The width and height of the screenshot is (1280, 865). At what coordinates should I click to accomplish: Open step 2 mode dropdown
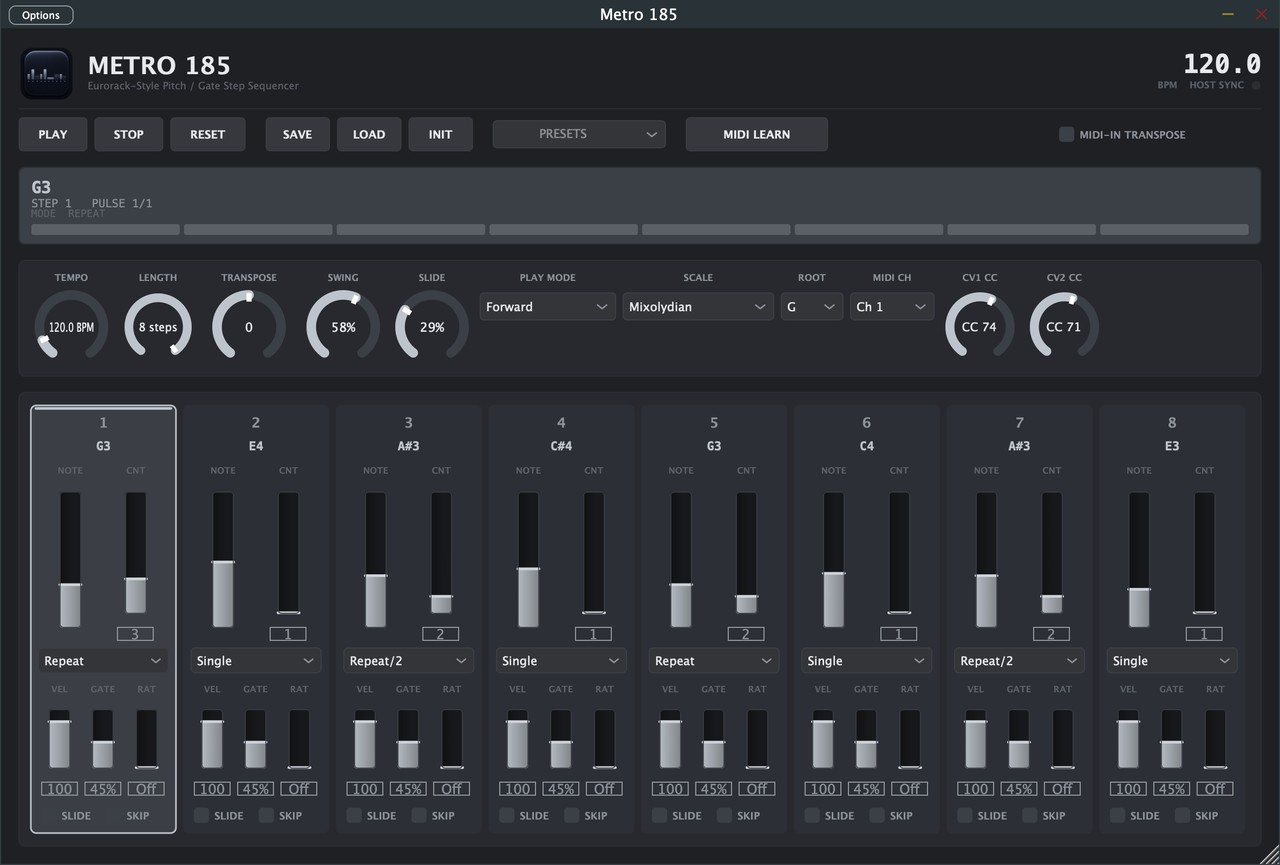click(256, 661)
